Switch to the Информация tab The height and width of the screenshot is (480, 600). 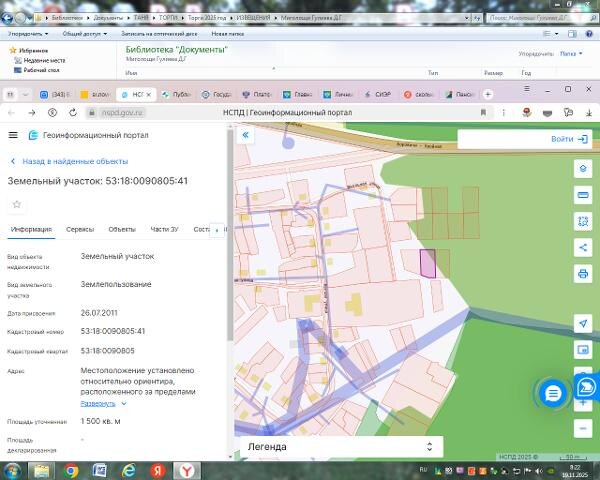(x=31, y=229)
